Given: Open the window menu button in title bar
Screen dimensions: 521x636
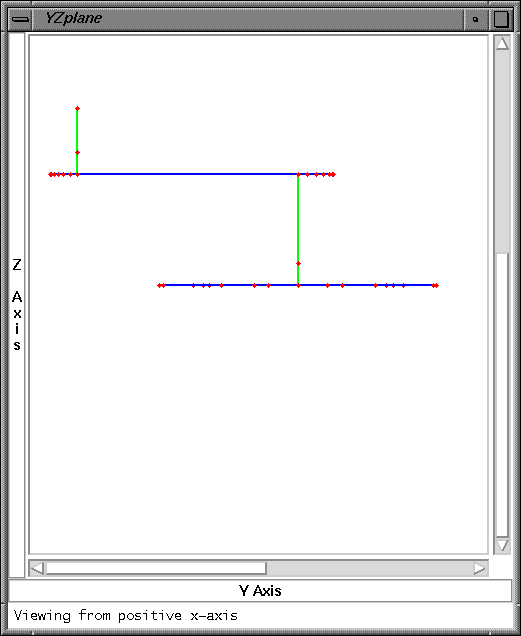Looking at the screenshot, I should (x=20, y=19).
